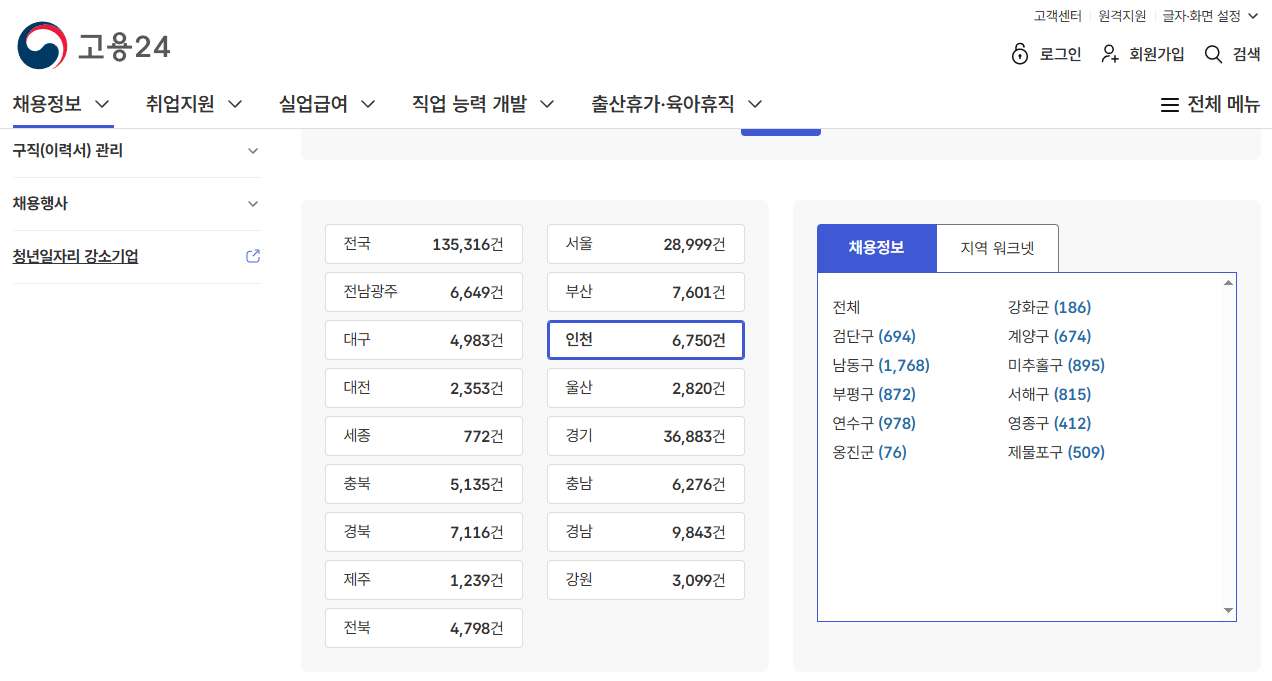Open the 전체 메뉴 hamburger icon
The height and width of the screenshot is (681, 1272).
pos(1169,104)
